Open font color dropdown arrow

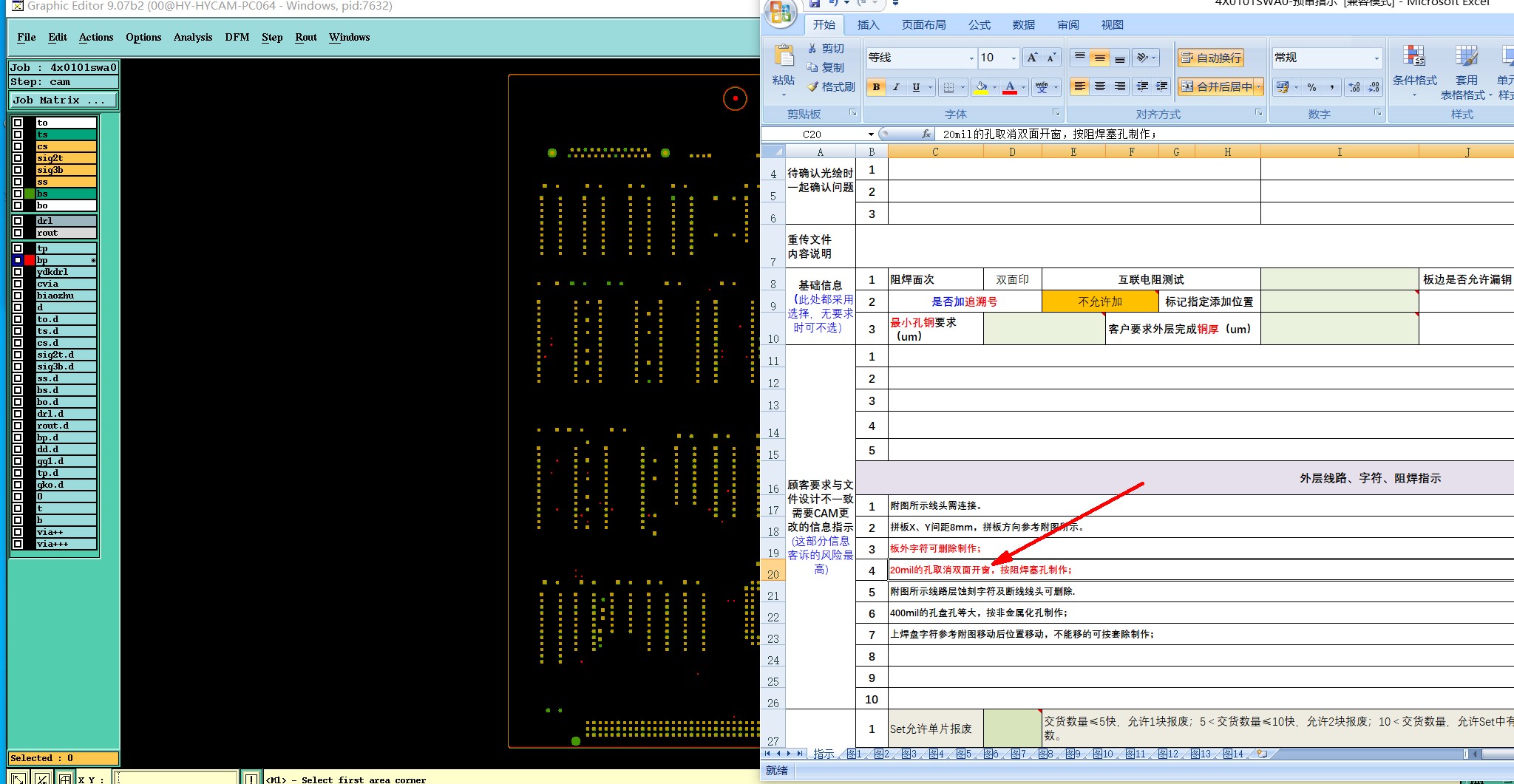(1023, 87)
